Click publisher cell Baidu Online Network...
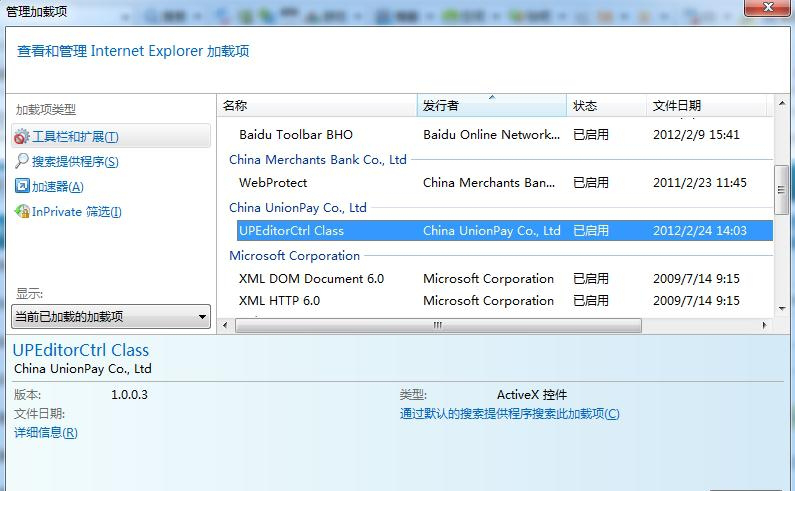 click(x=491, y=134)
